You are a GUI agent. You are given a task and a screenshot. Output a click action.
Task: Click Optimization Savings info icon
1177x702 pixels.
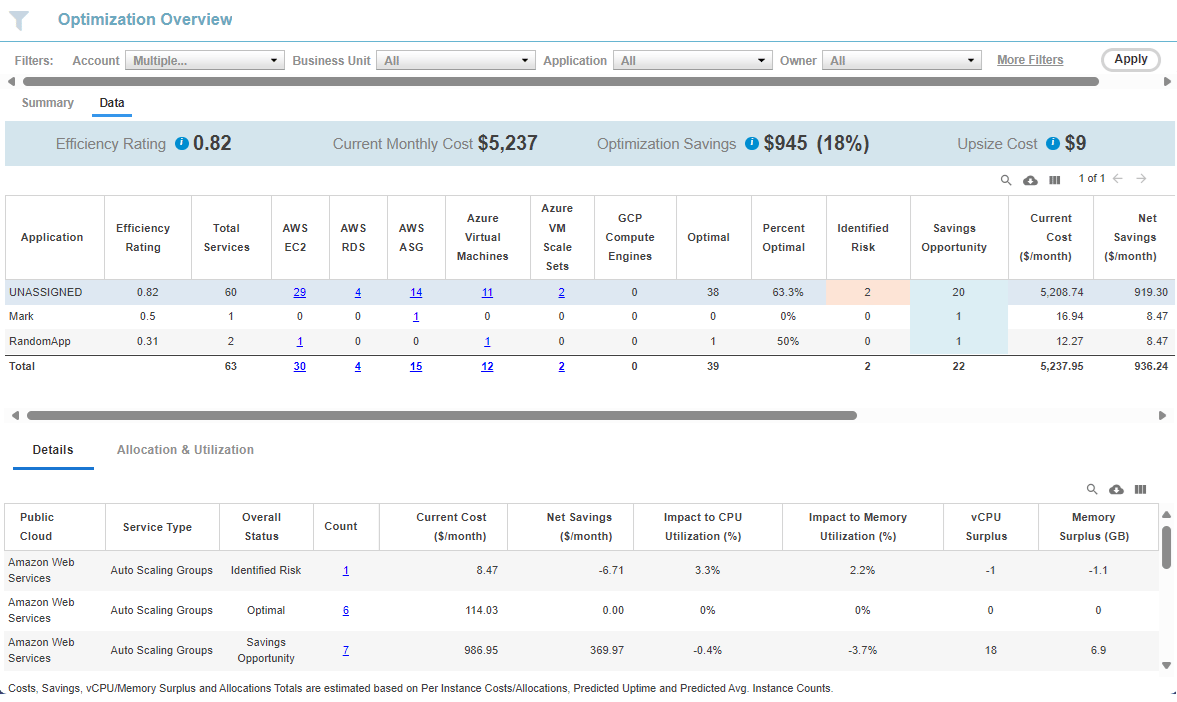tap(752, 143)
